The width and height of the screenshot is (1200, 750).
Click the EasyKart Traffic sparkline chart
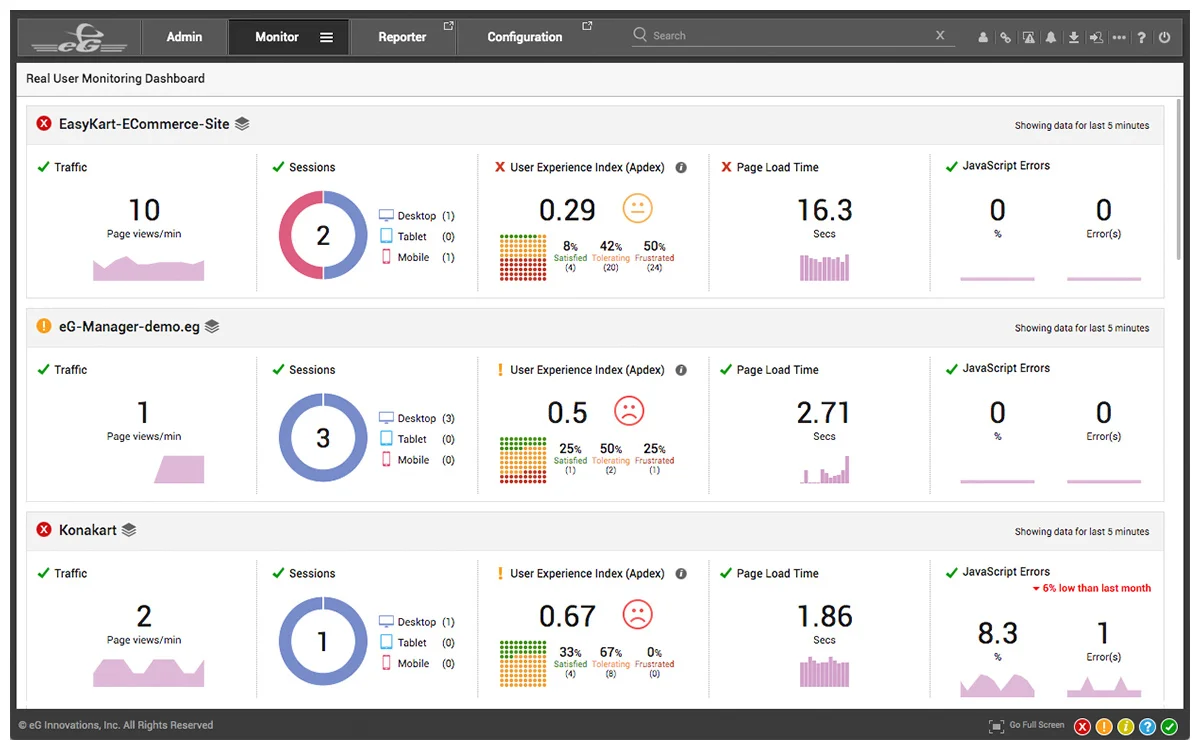tap(148, 268)
